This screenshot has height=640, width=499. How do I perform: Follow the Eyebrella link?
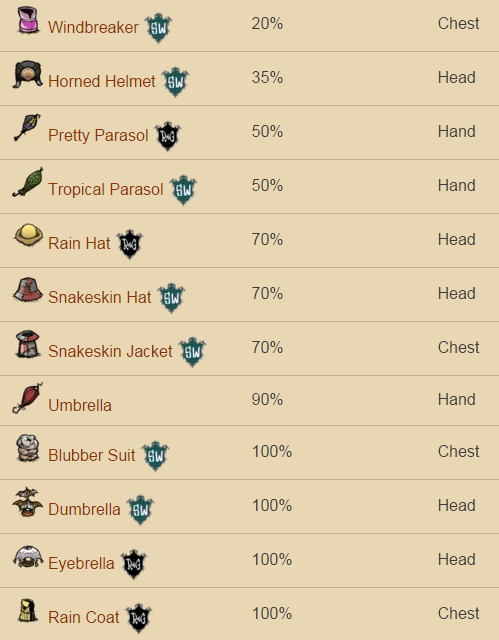pyautogui.click(x=81, y=564)
